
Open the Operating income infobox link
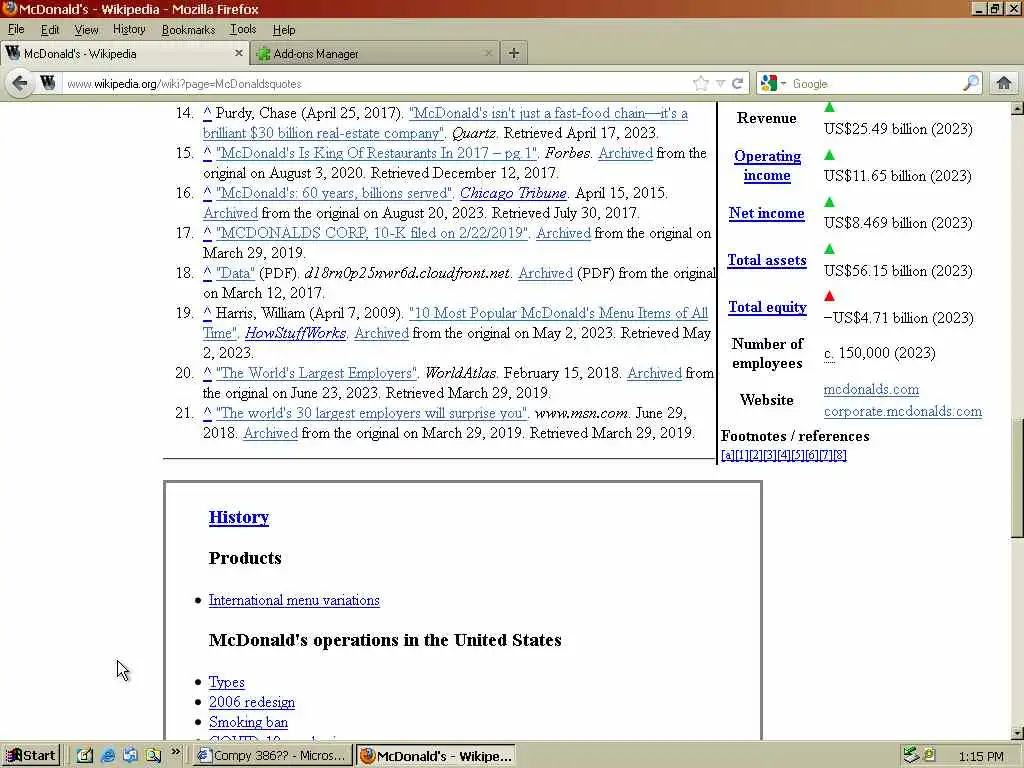tap(767, 165)
